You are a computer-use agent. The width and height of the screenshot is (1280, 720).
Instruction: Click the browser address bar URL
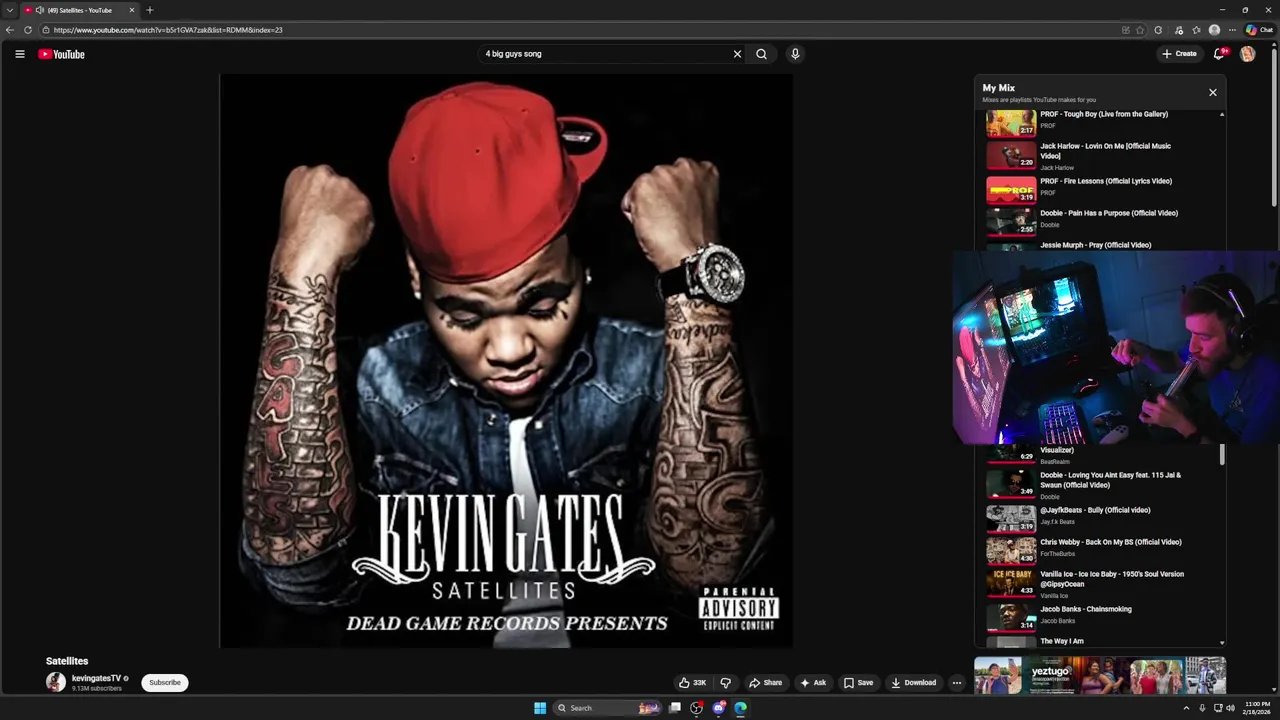(x=168, y=30)
